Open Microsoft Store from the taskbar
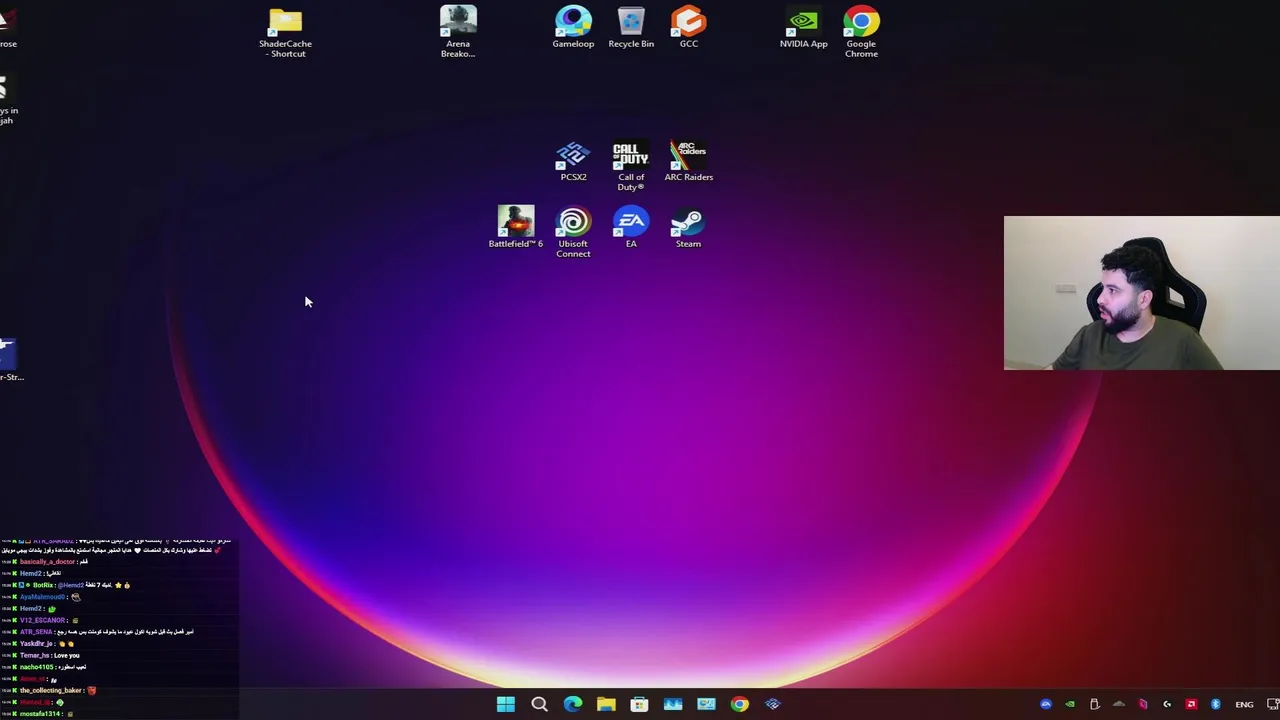The height and width of the screenshot is (720, 1280). (x=639, y=704)
